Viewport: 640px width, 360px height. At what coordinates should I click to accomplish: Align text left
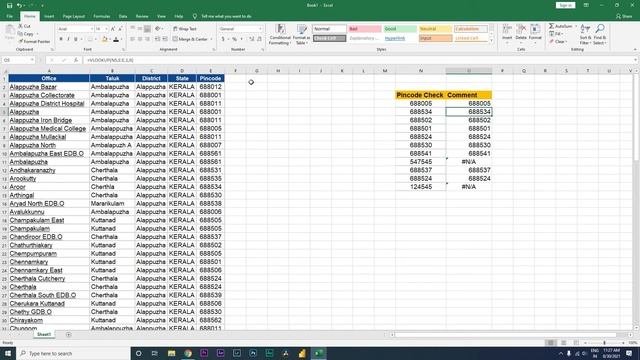coord(133,39)
